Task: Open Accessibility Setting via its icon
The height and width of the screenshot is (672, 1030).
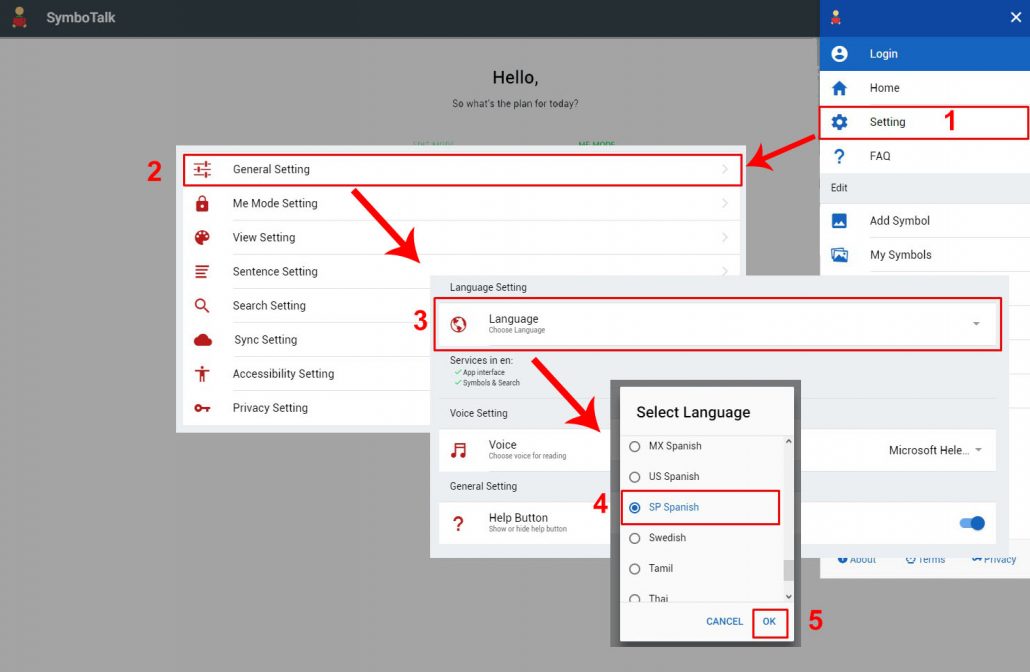Action: [200, 373]
